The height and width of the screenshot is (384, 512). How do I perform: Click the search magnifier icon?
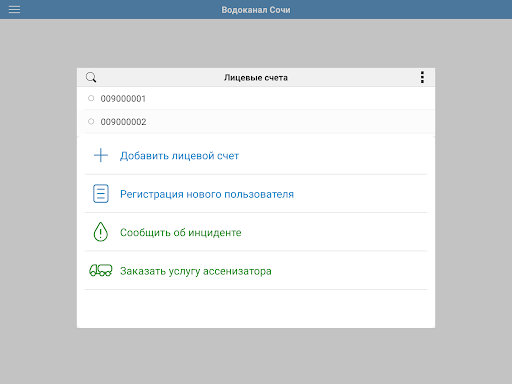[x=91, y=77]
